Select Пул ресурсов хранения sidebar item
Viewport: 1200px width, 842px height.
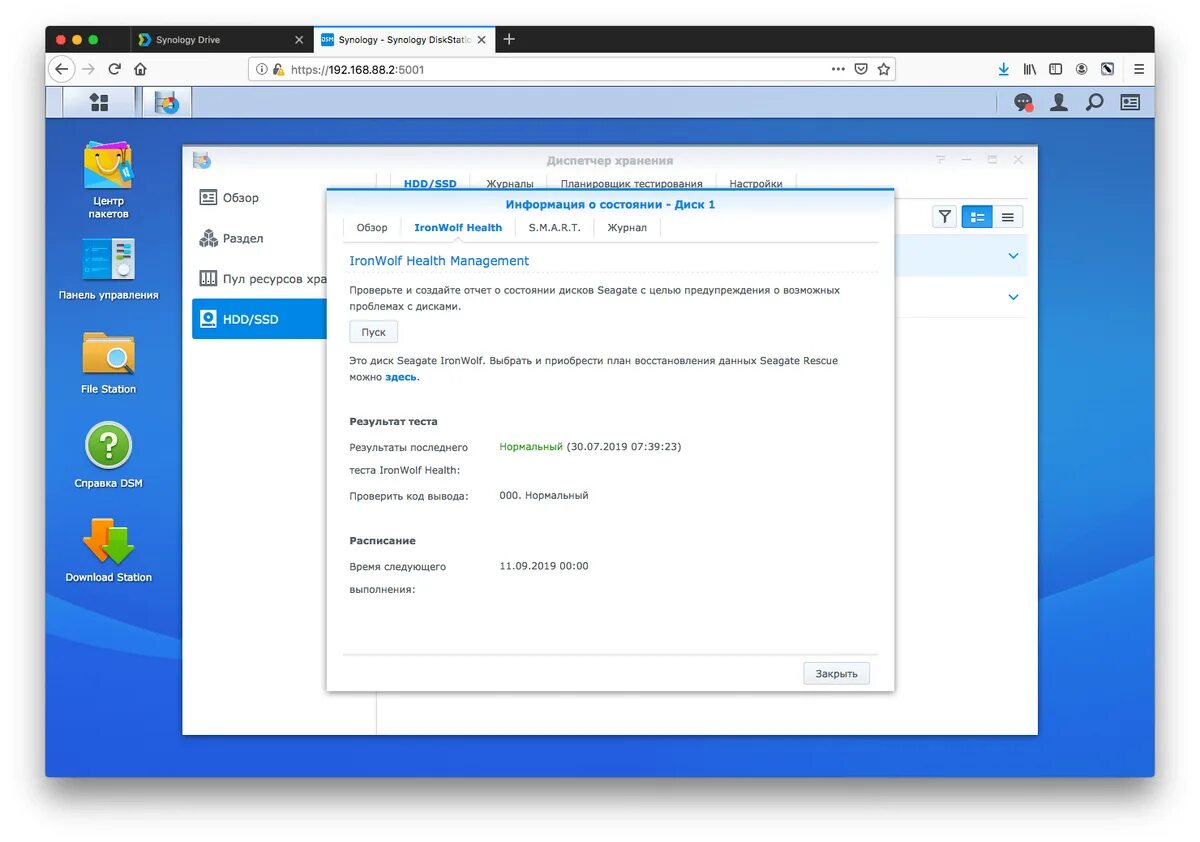click(x=259, y=279)
